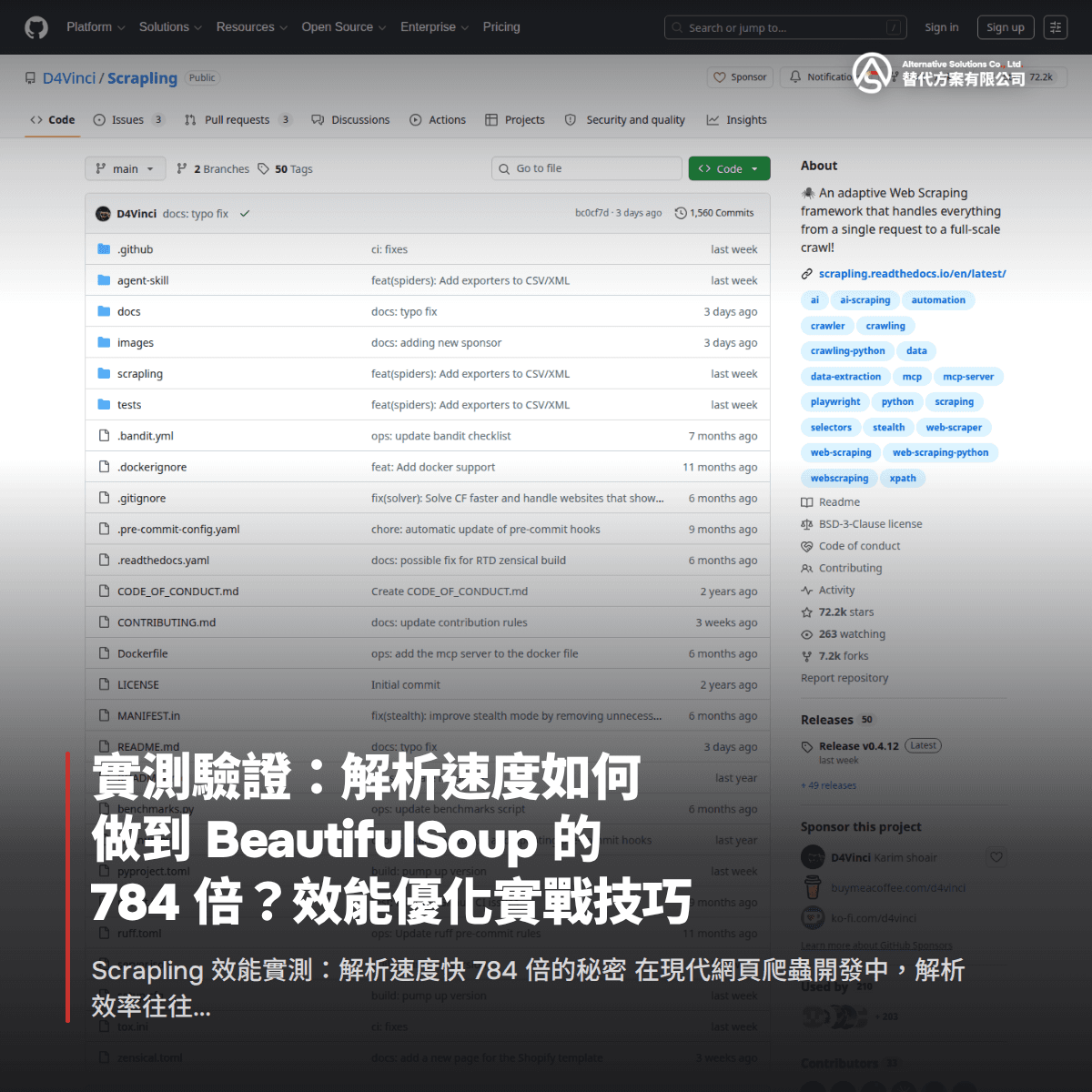Open the 'feat: Add docker support' commit

(433, 467)
